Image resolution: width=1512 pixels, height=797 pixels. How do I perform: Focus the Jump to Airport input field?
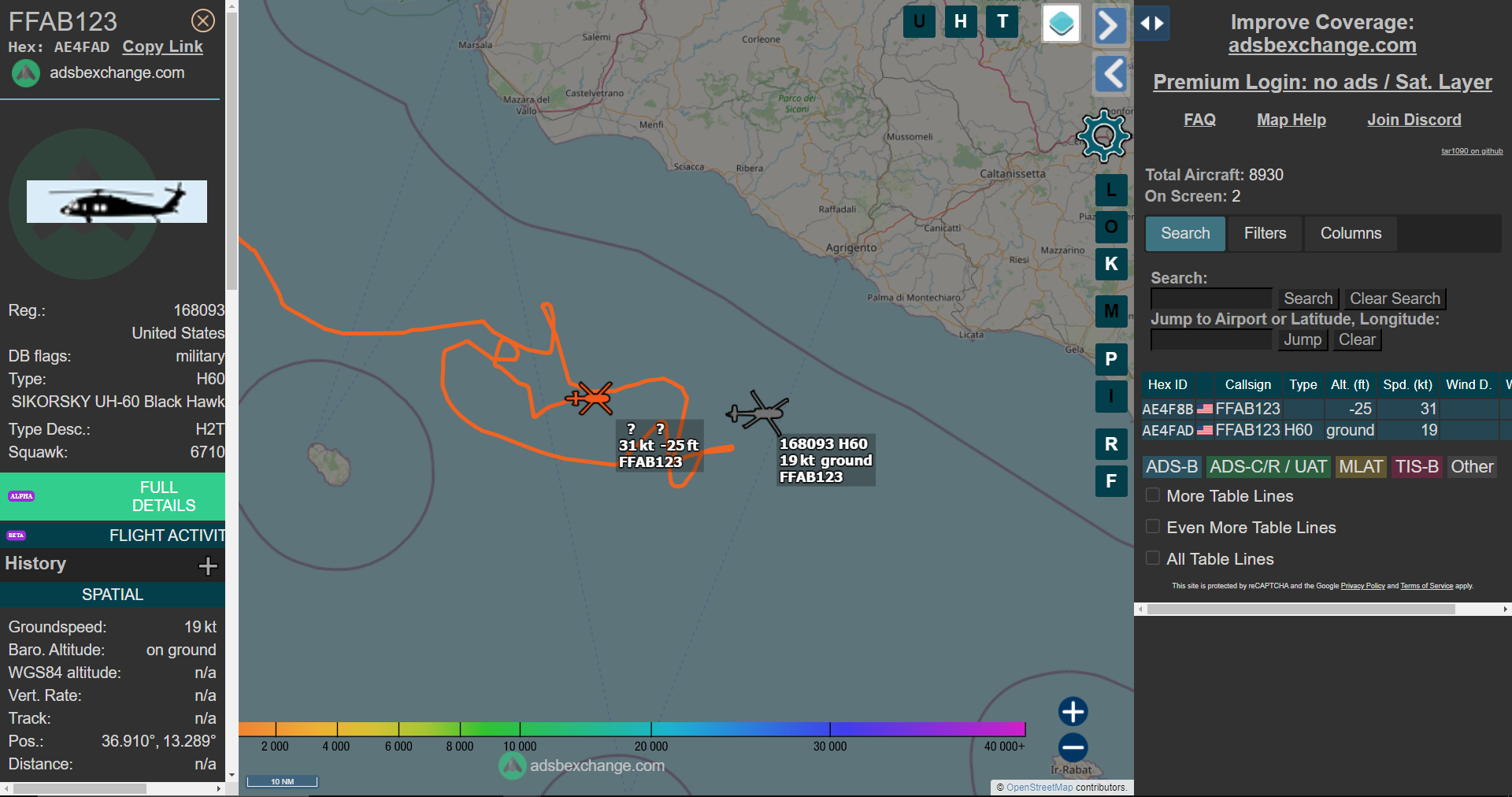(1211, 339)
